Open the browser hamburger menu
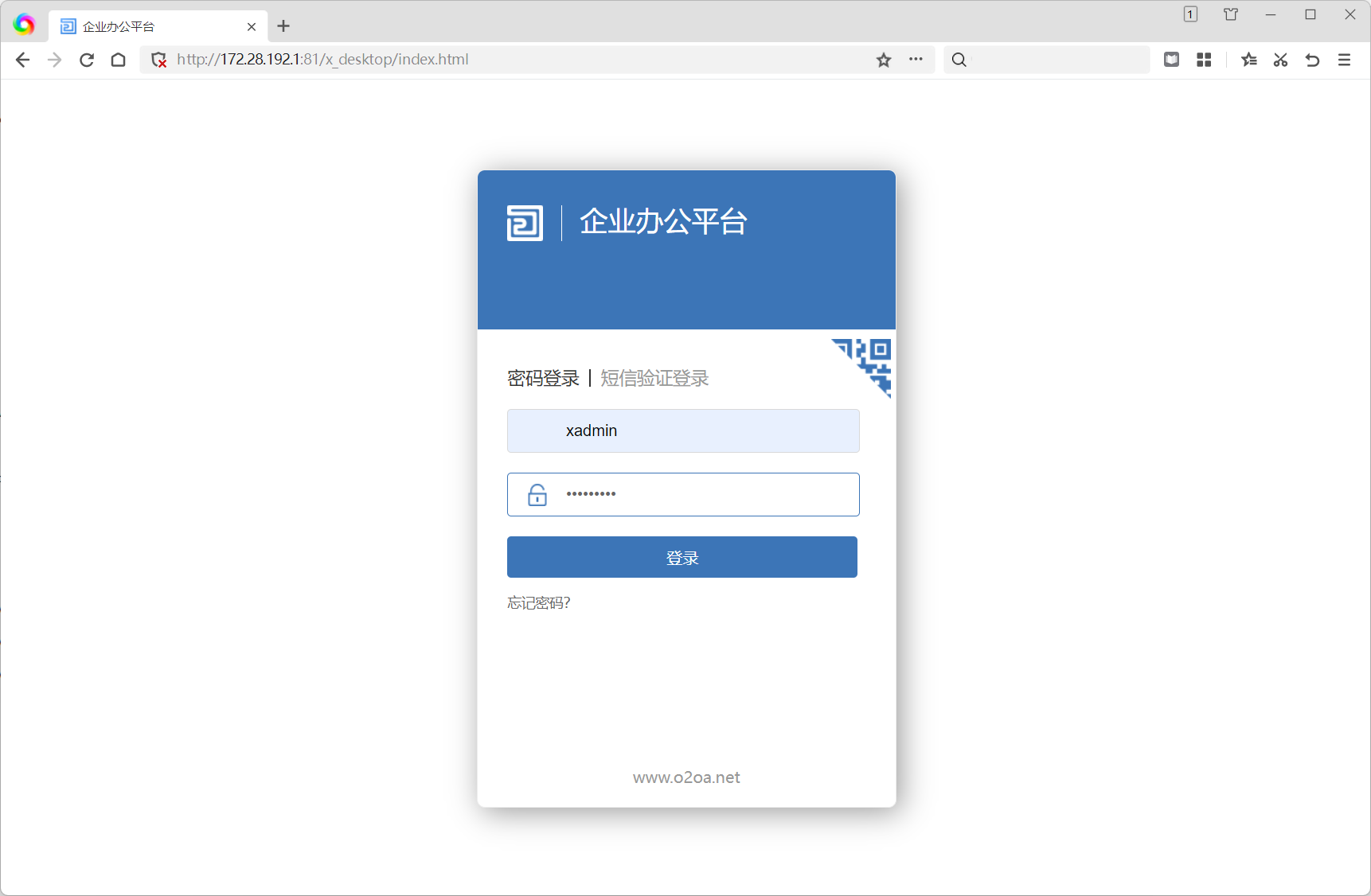 pyautogui.click(x=1345, y=60)
